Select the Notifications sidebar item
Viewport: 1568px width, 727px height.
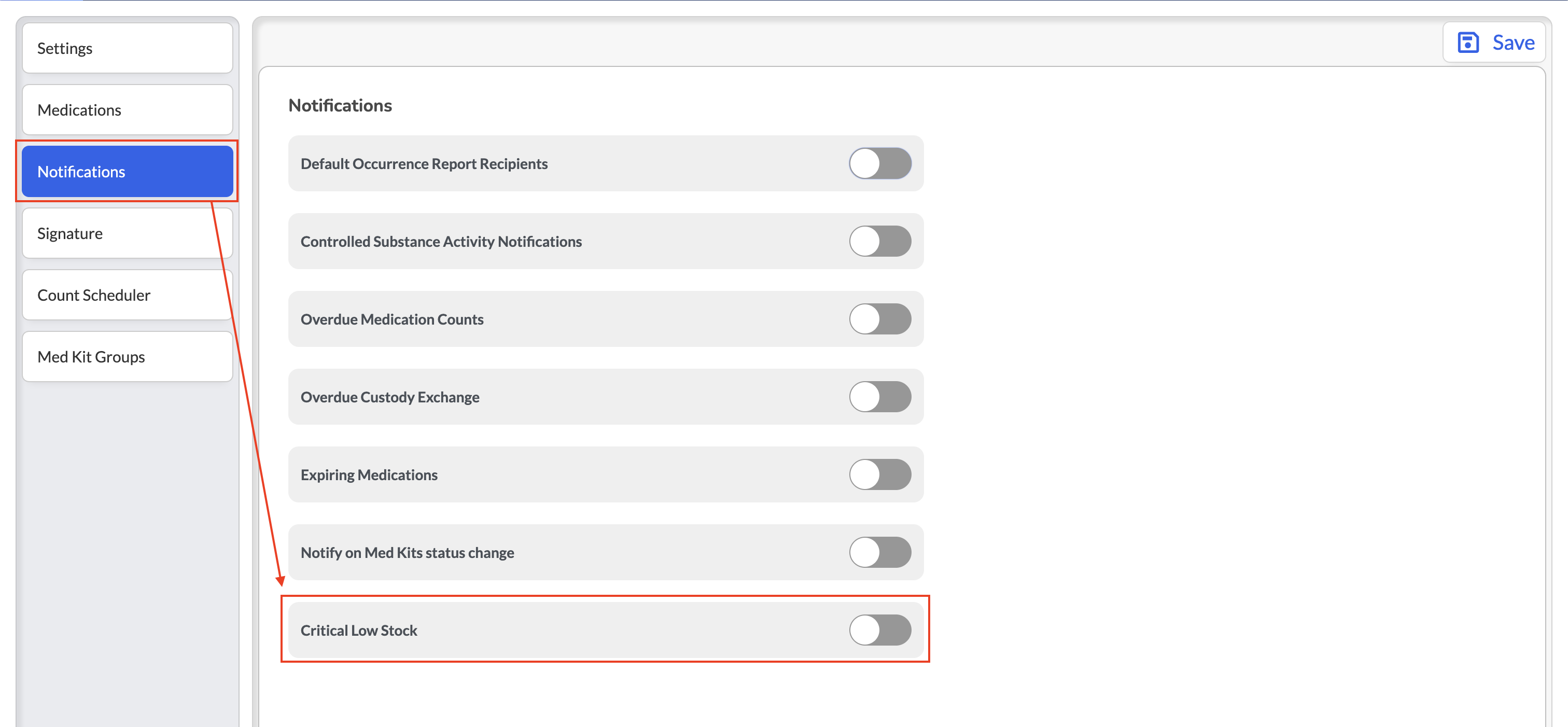click(127, 171)
